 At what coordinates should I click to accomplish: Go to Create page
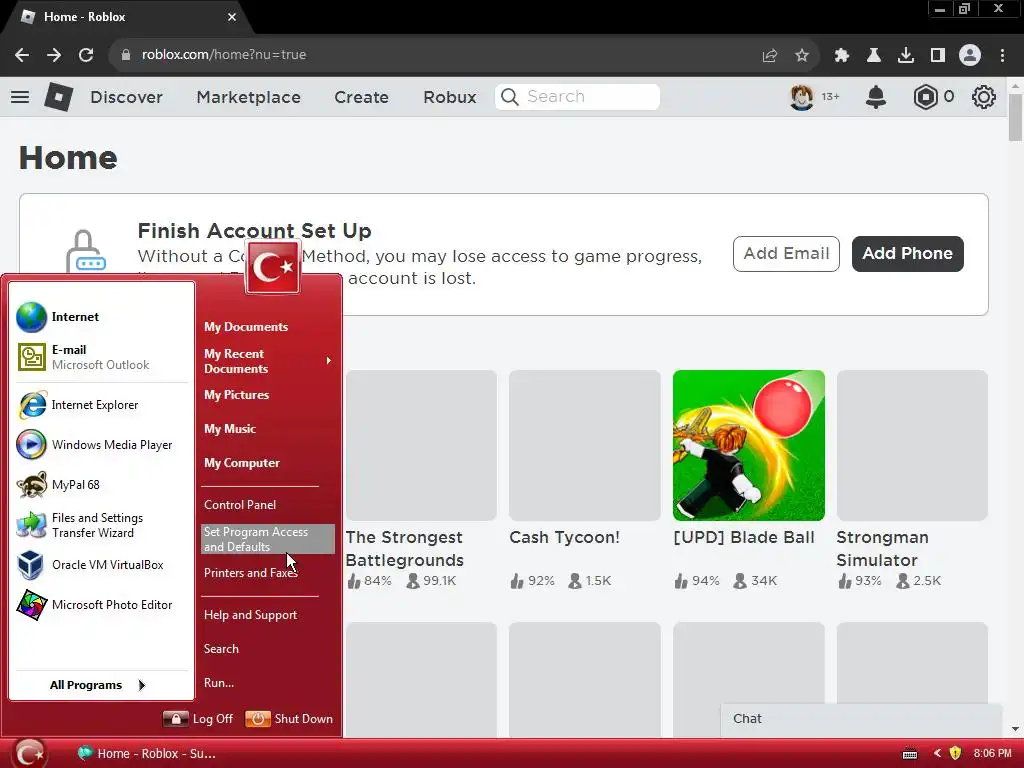pyautogui.click(x=362, y=97)
